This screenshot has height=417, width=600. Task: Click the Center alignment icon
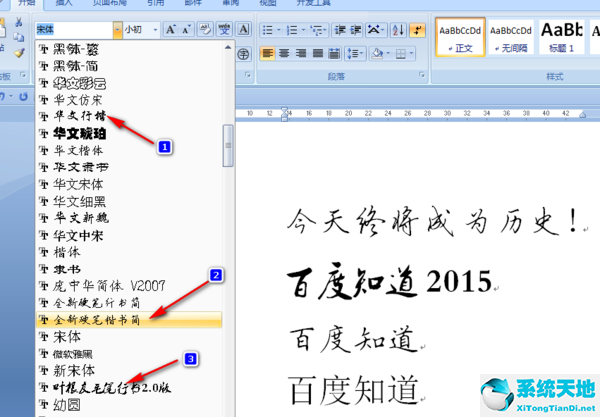284,54
